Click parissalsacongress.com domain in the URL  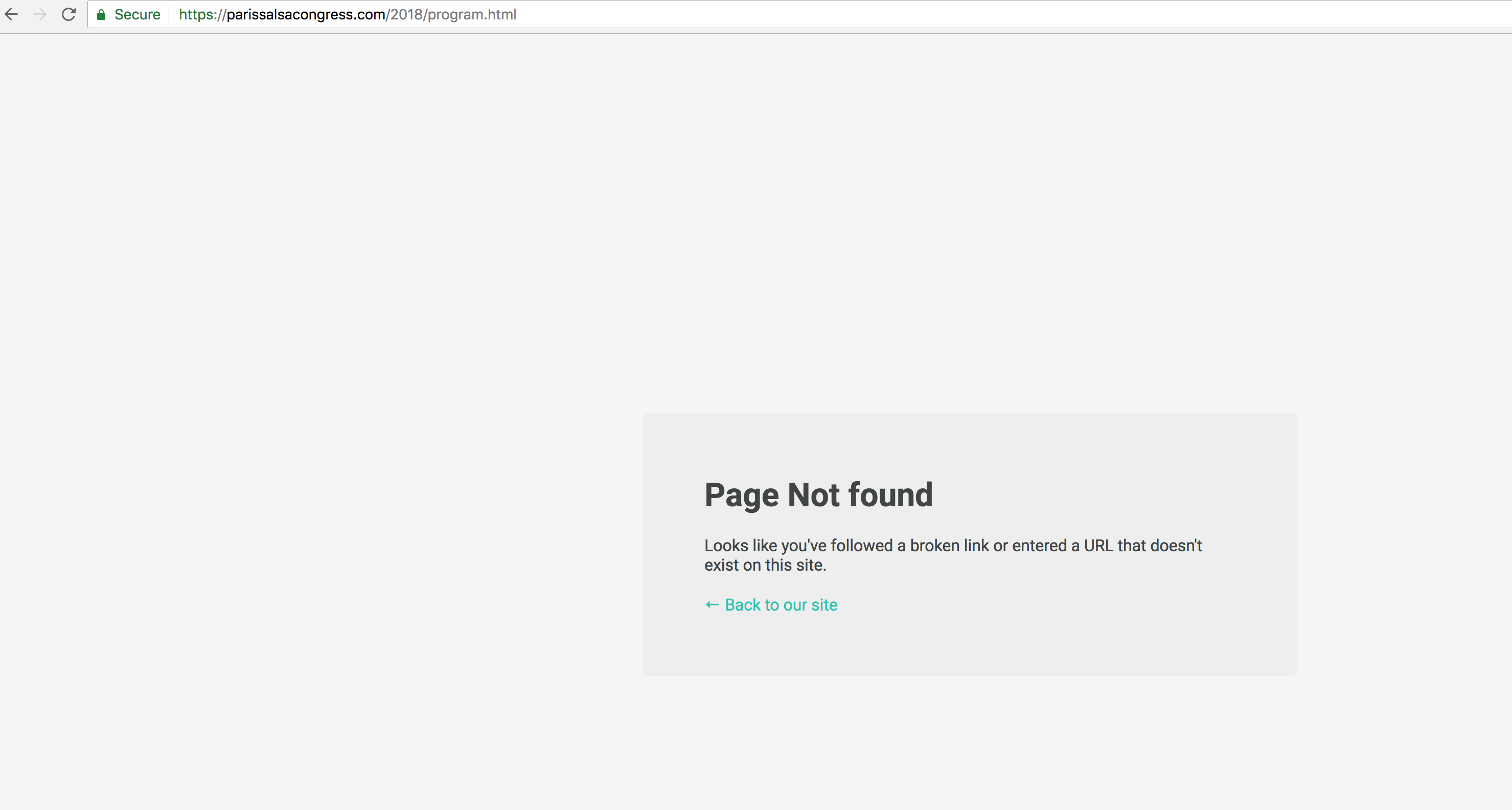pos(305,15)
